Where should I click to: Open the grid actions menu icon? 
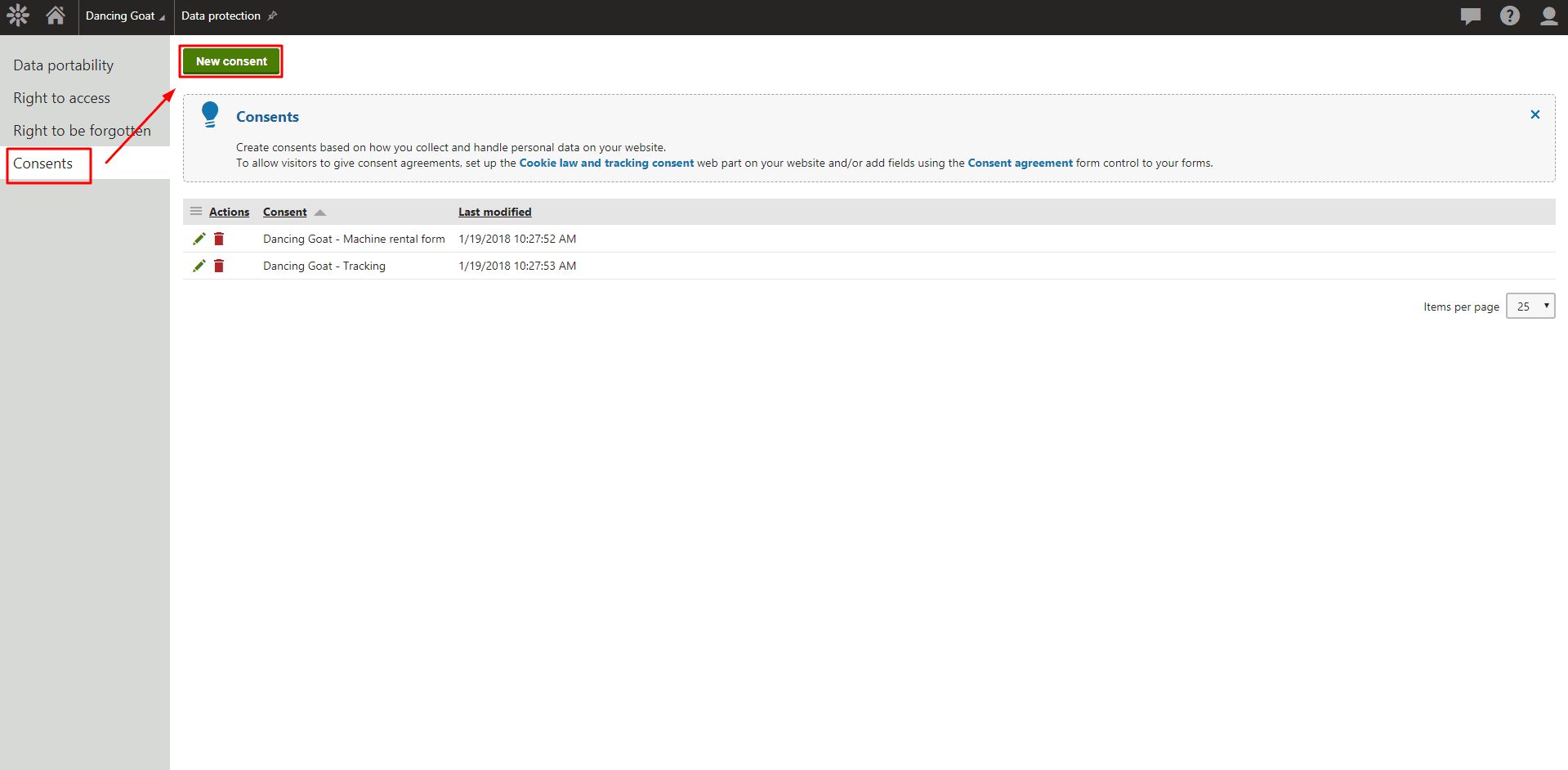pyautogui.click(x=196, y=211)
